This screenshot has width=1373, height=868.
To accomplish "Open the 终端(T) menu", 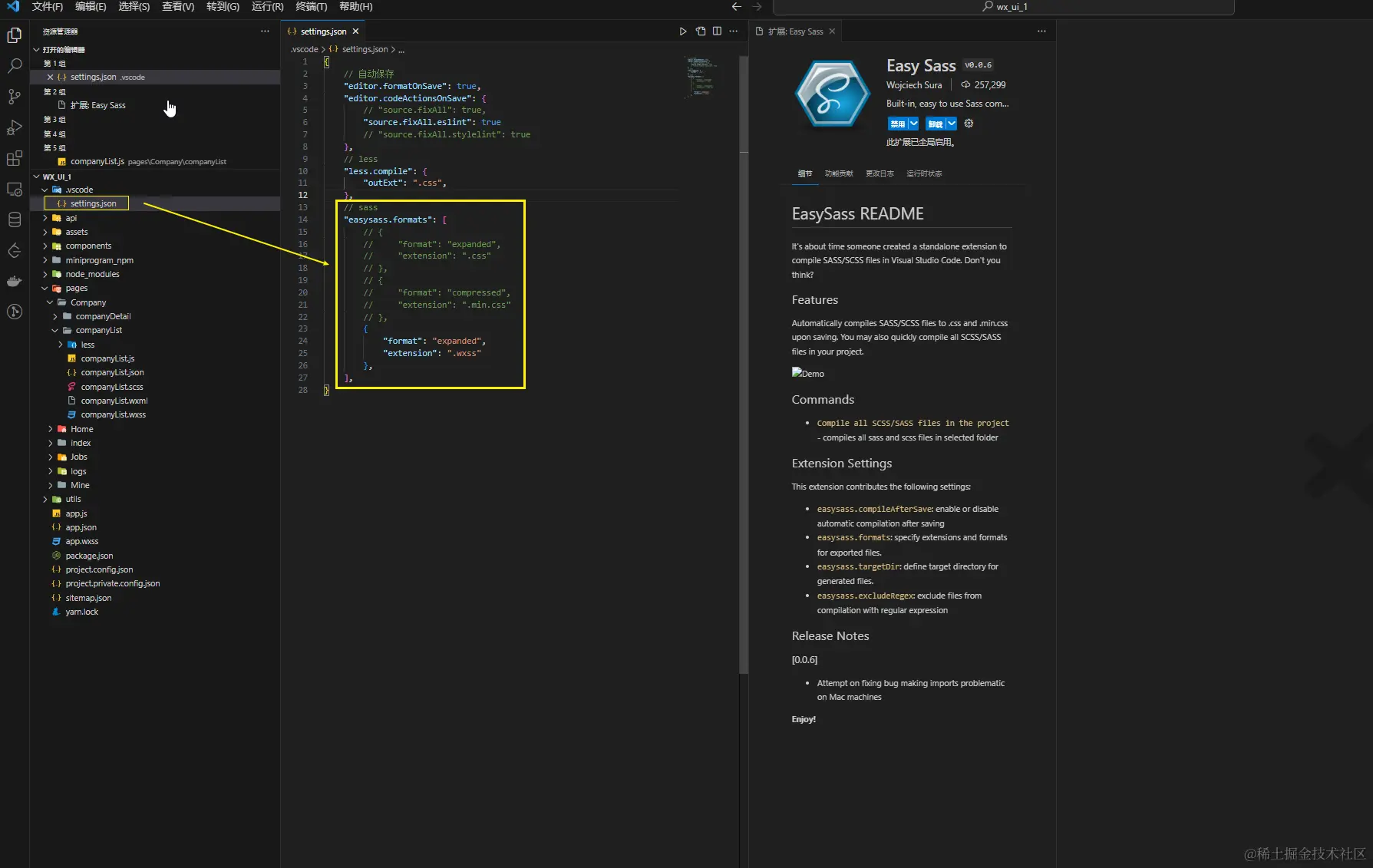I will point(311,7).
